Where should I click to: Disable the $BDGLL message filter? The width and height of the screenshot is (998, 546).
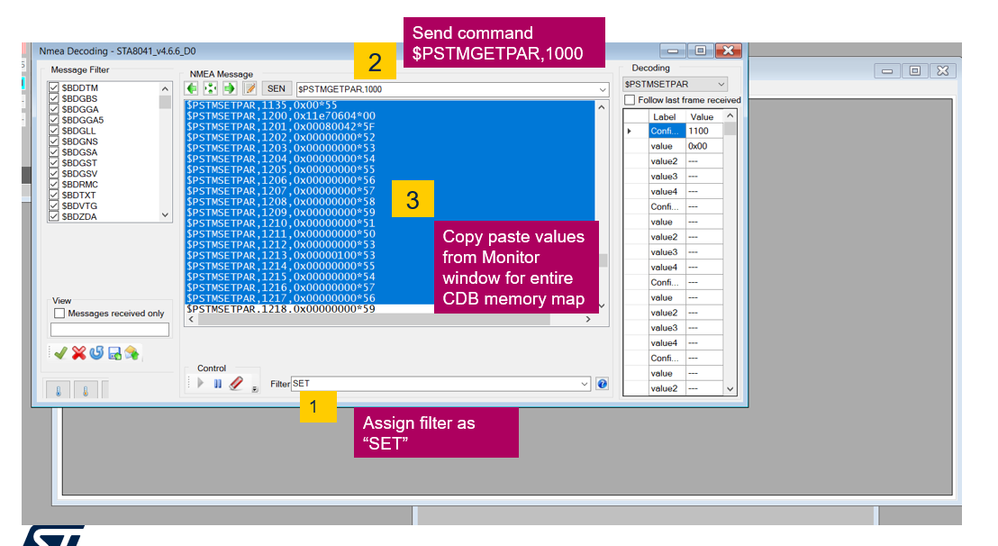click(x=54, y=130)
